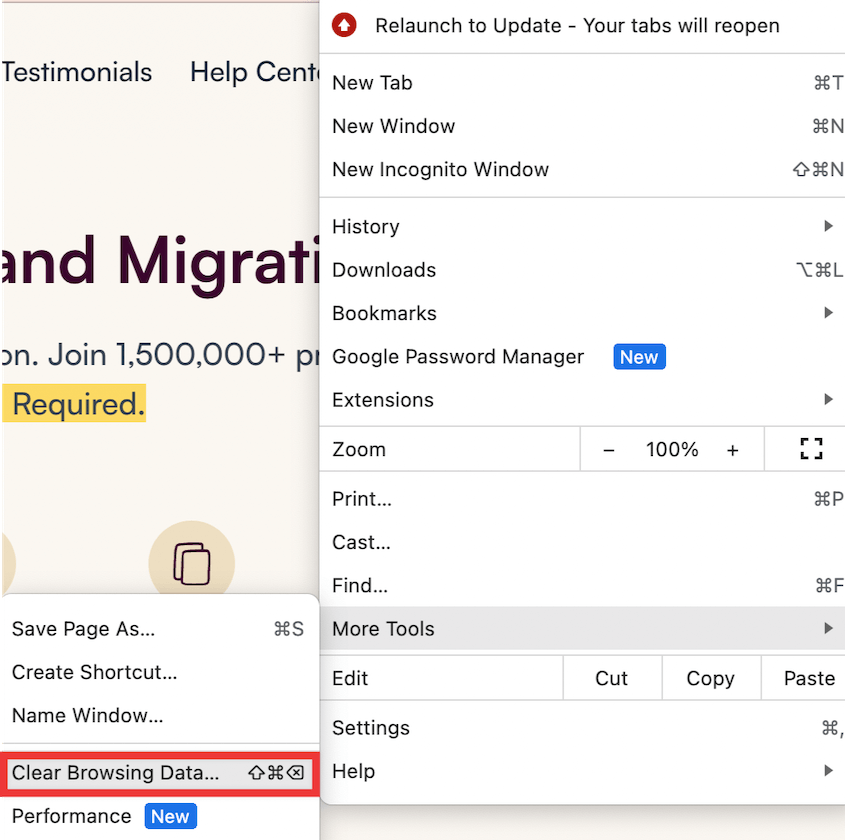Open Downloads from the menu
The image size is (845, 840).
[x=582, y=270]
